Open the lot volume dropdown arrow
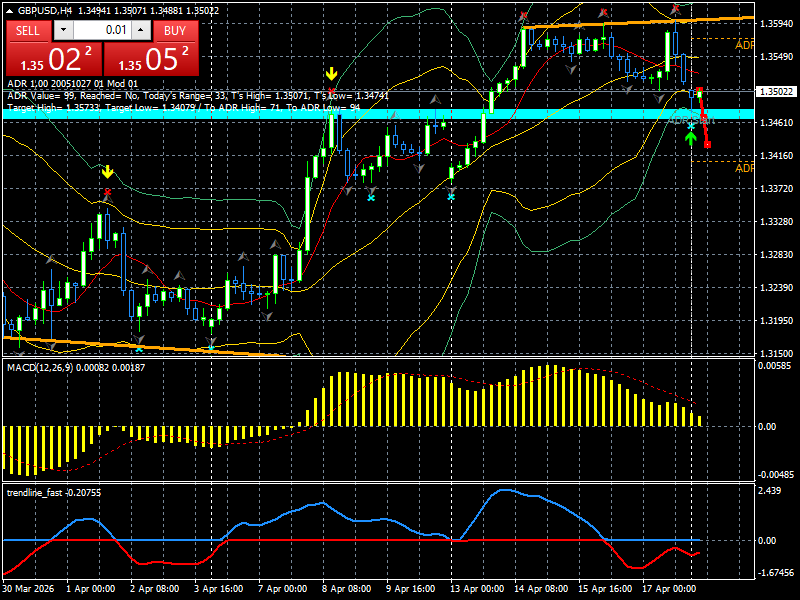800x600 pixels. point(63,30)
